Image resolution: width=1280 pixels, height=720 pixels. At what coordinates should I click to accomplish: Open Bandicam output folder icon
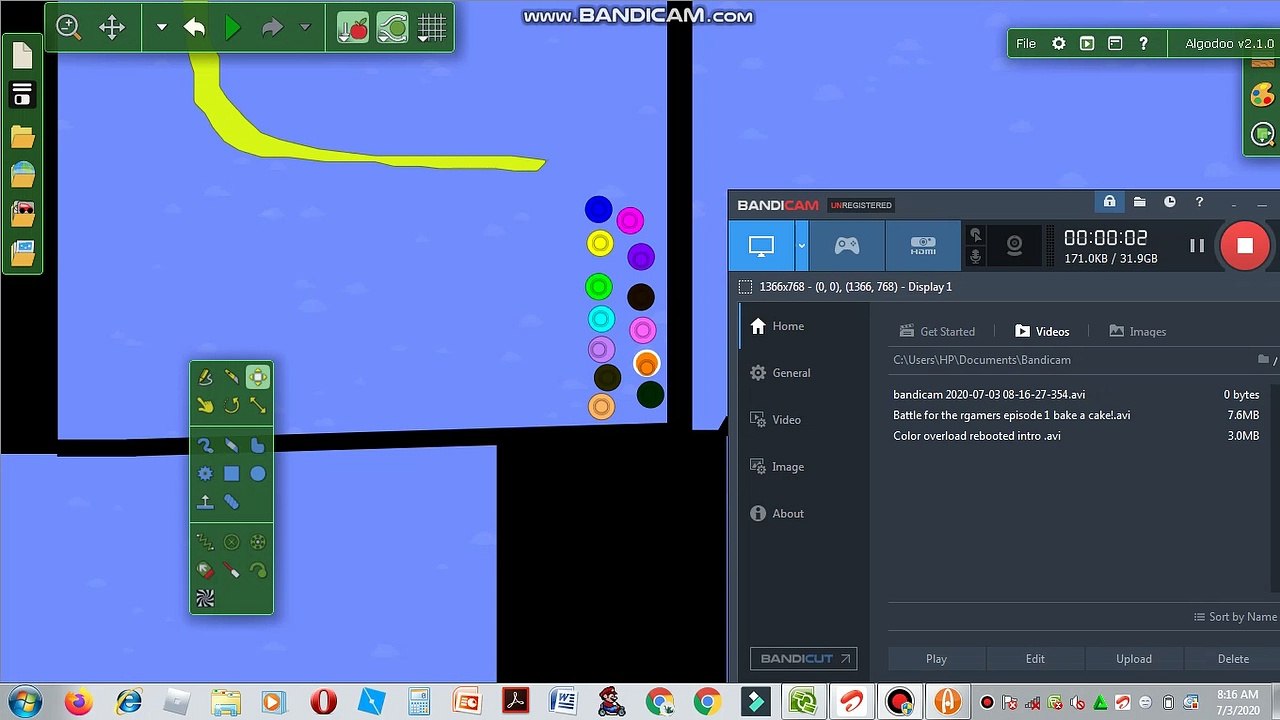(1139, 202)
